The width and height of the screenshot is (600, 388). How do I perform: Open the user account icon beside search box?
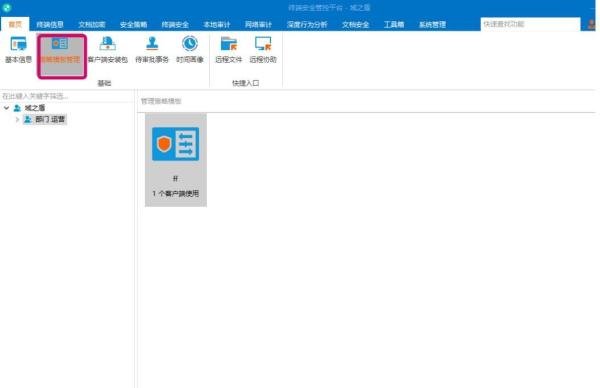click(591, 24)
